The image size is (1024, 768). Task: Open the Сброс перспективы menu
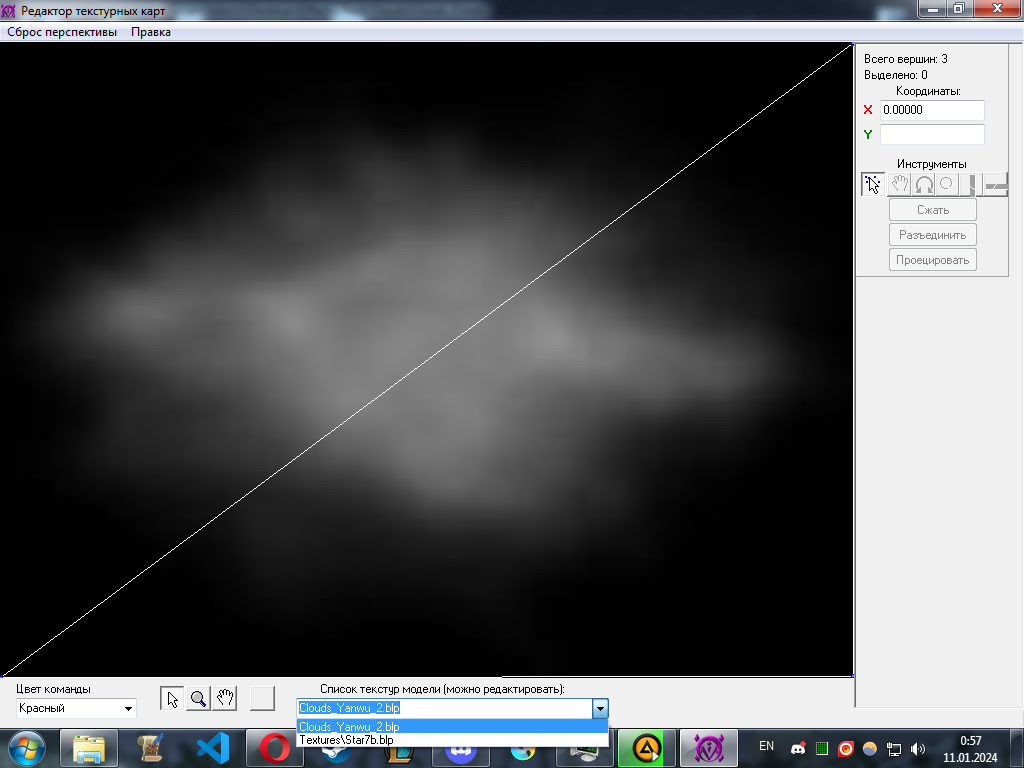[x=62, y=32]
